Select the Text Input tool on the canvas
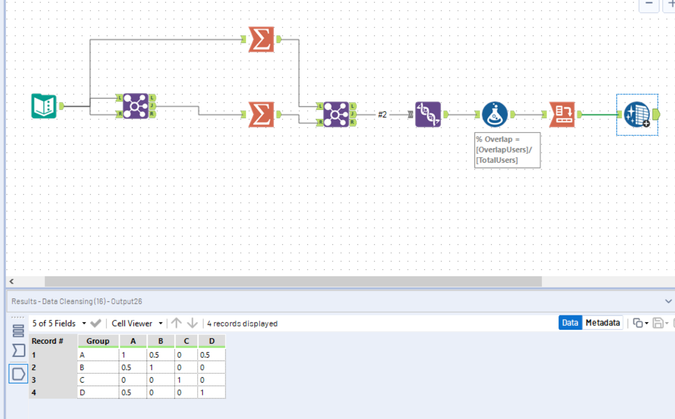 [44, 106]
